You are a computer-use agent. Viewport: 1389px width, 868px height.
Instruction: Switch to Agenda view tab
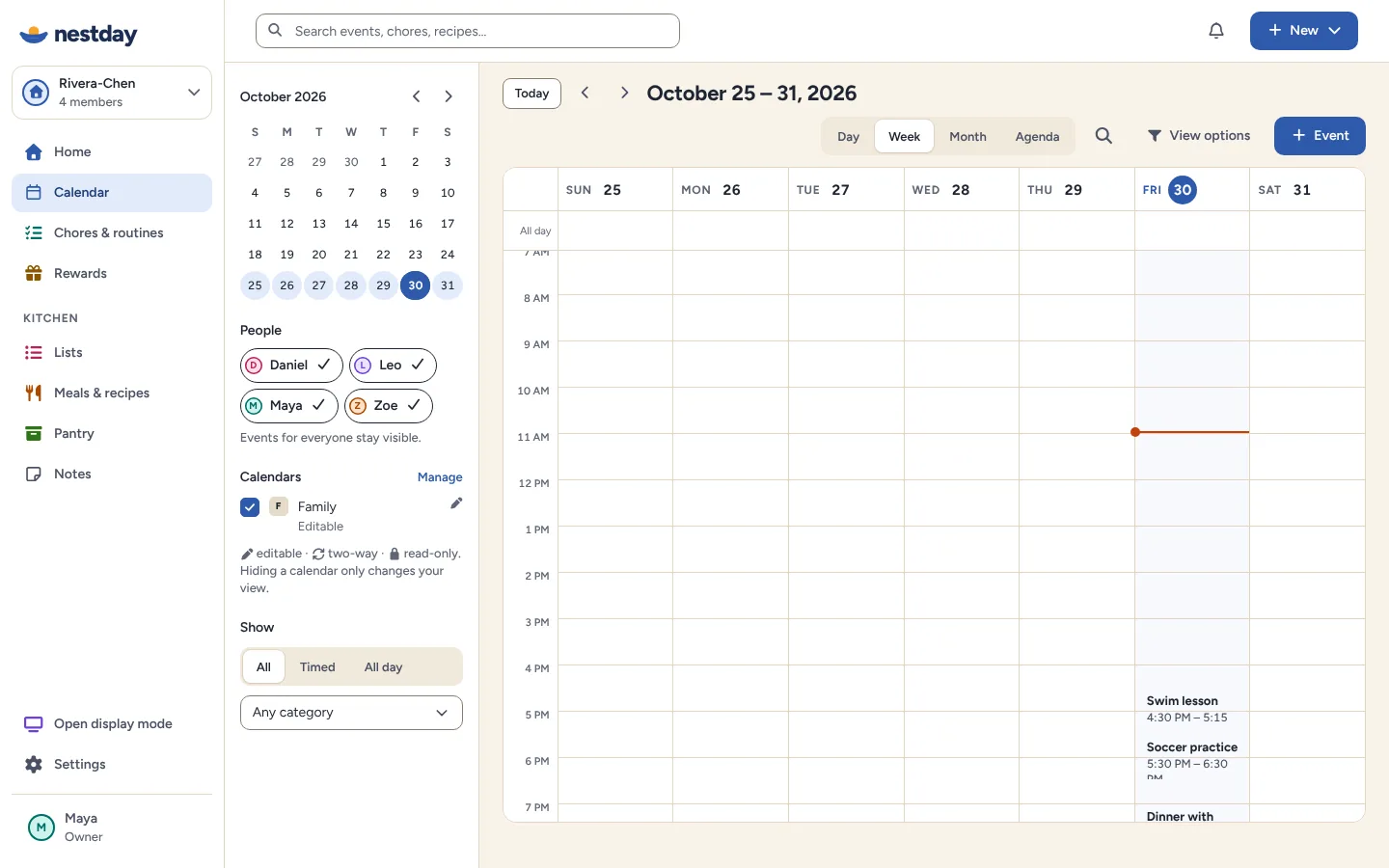coord(1037,137)
